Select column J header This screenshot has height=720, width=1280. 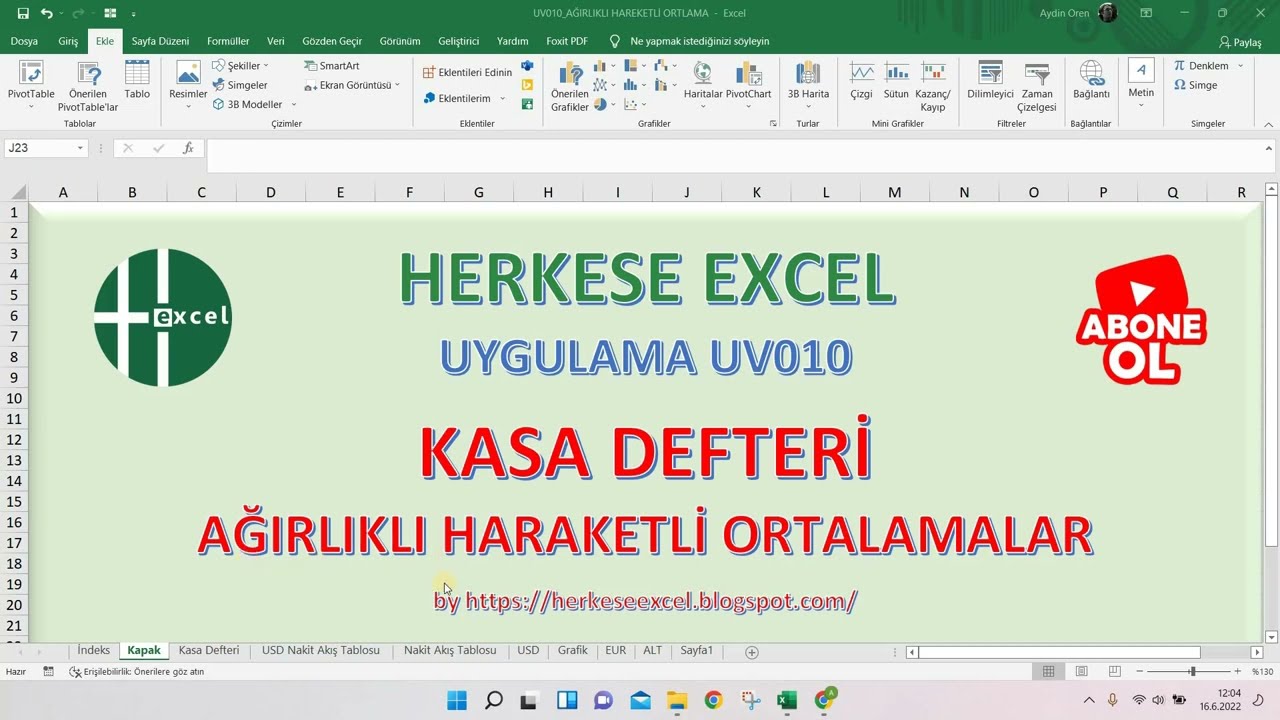click(687, 192)
